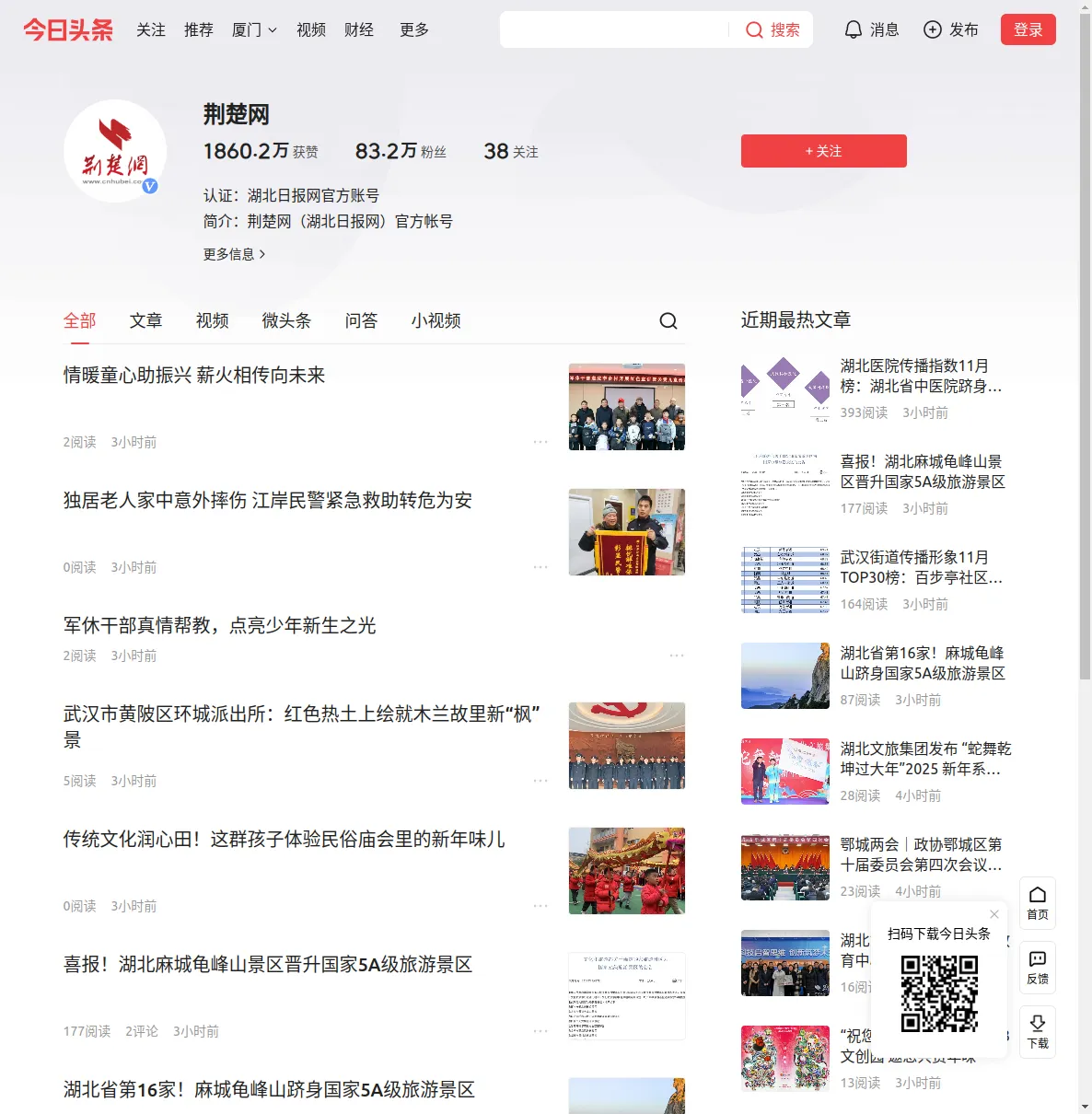The width and height of the screenshot is (1092, 1114).
Task: Select 财经 in top navigation
Action: pyautogui.click(x=359, y=29)
